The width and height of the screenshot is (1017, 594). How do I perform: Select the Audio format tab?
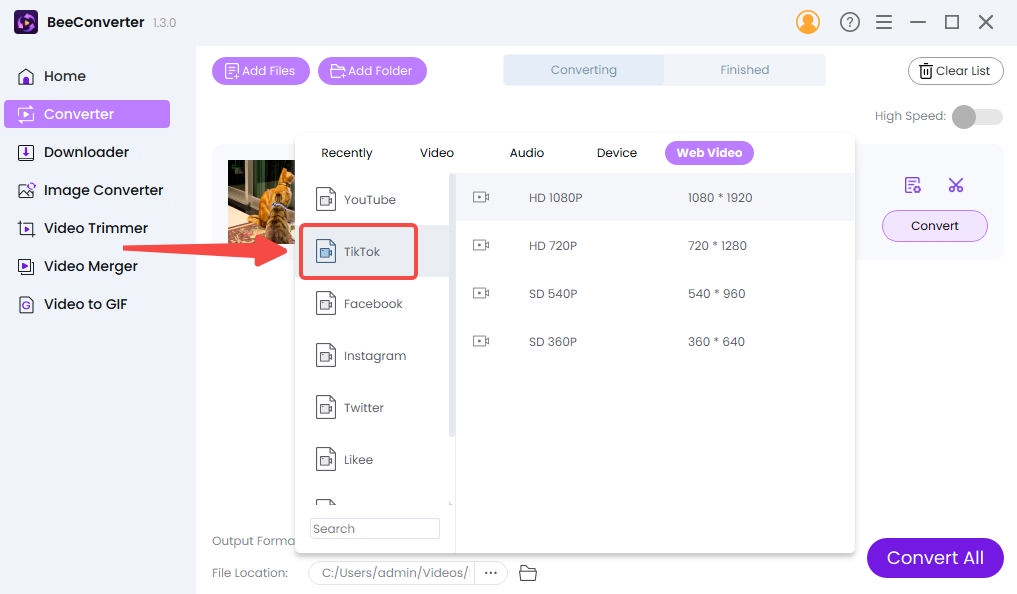527,153
